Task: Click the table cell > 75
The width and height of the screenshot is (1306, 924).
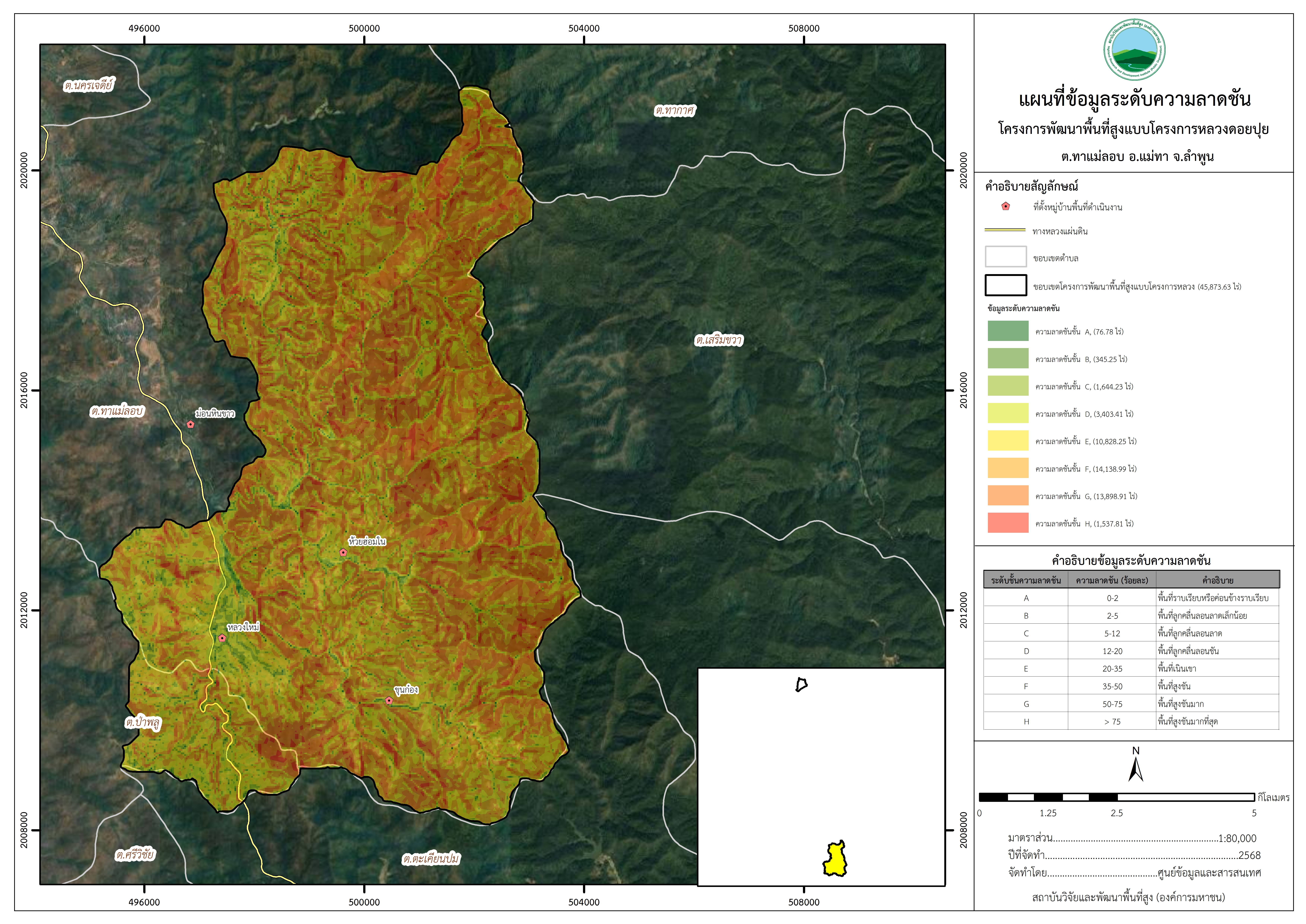Action: click(x=1112, y=721)
